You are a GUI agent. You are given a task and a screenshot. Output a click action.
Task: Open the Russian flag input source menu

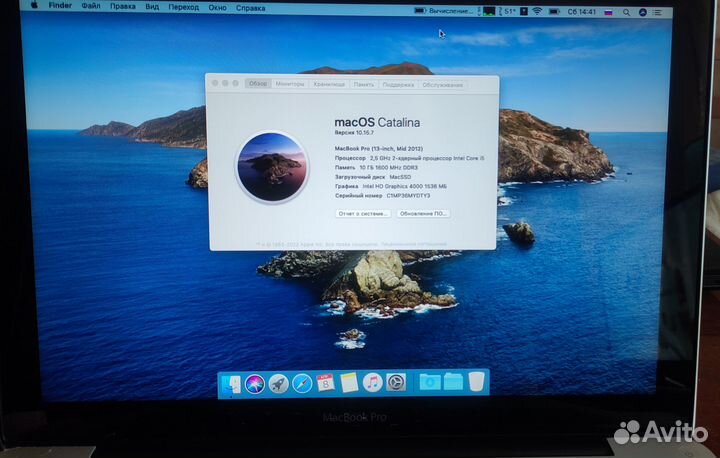tap(608, 12)
